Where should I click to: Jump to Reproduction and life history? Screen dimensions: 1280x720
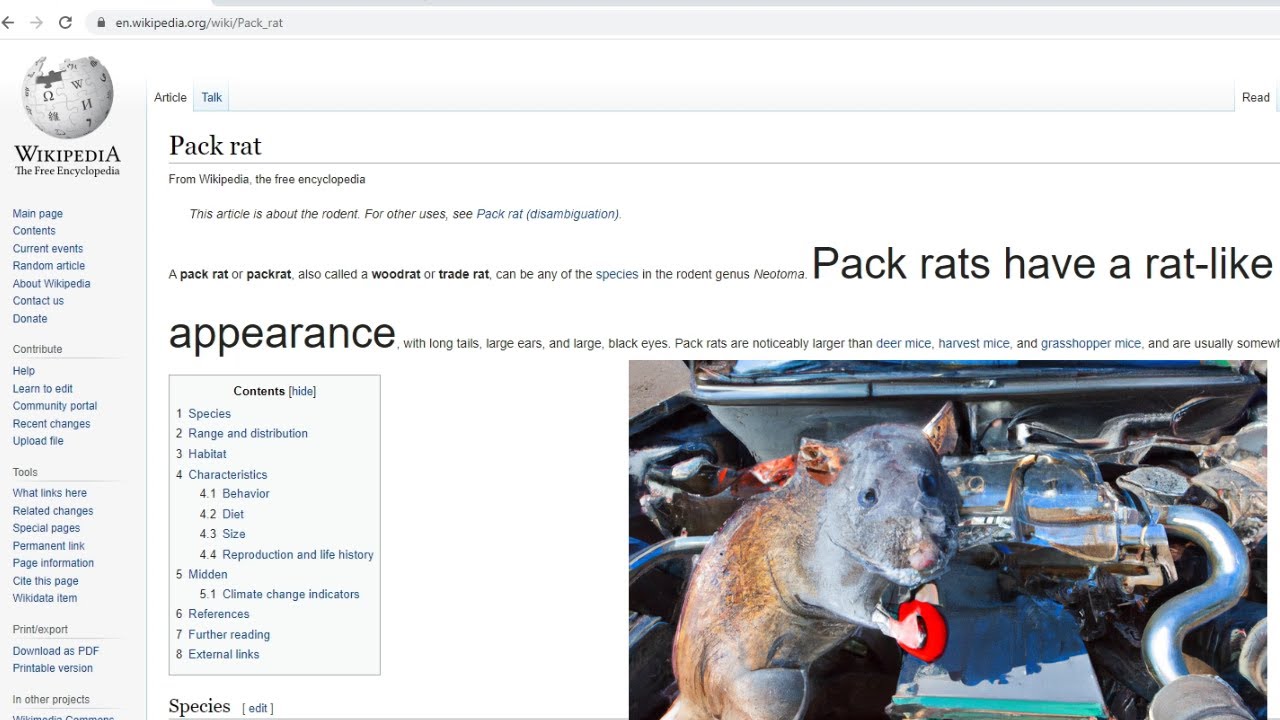(298, 555)
